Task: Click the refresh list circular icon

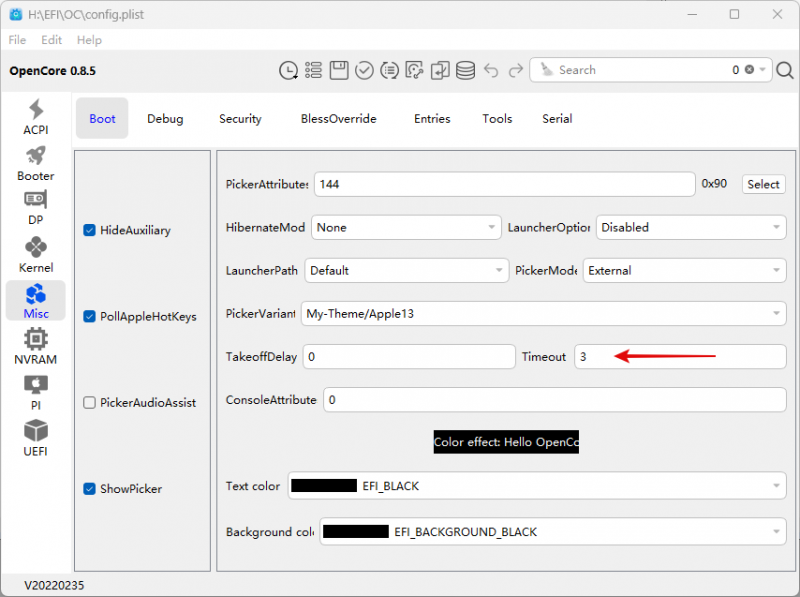Action: click(x=389, y=70)
